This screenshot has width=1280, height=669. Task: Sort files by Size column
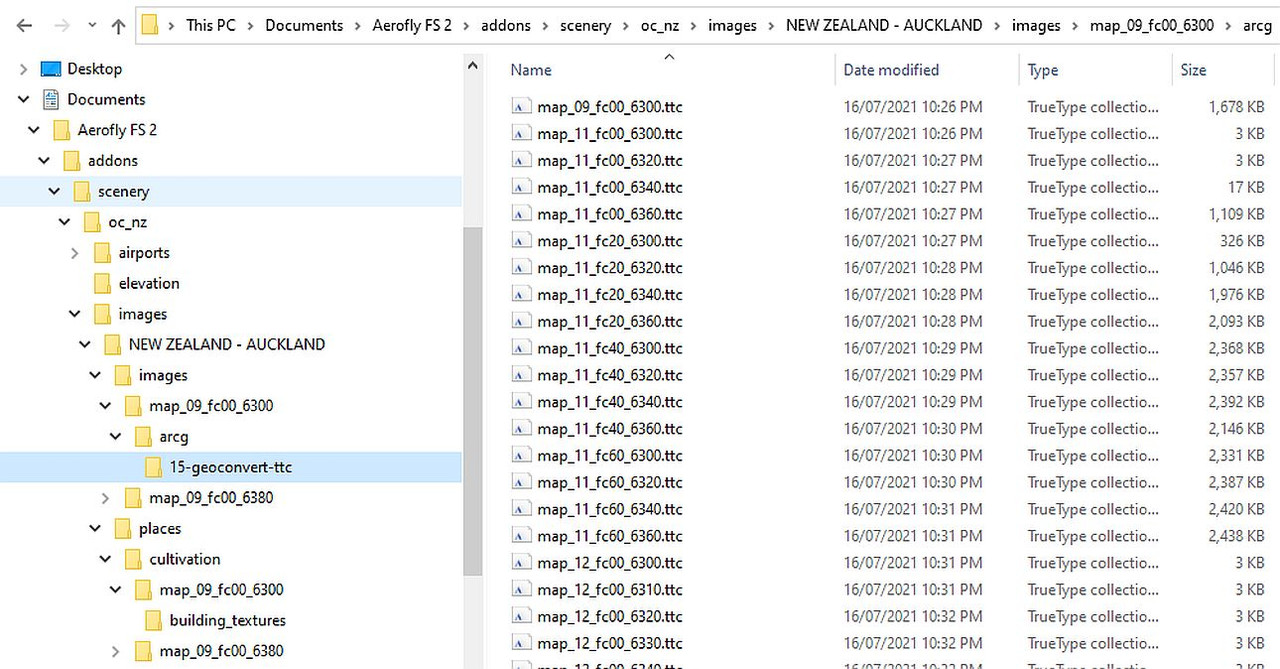point(1193,70)
